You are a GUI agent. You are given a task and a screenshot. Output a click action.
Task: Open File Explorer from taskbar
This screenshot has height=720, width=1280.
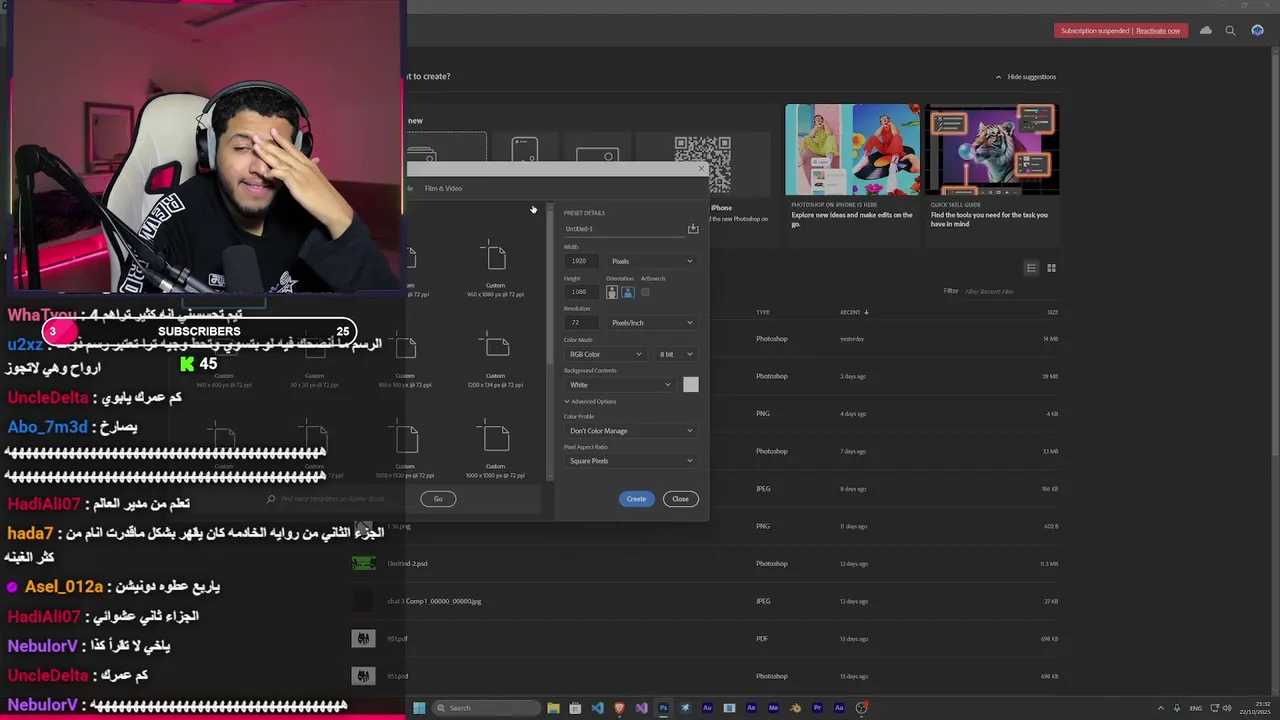click(x=553, y=708)
